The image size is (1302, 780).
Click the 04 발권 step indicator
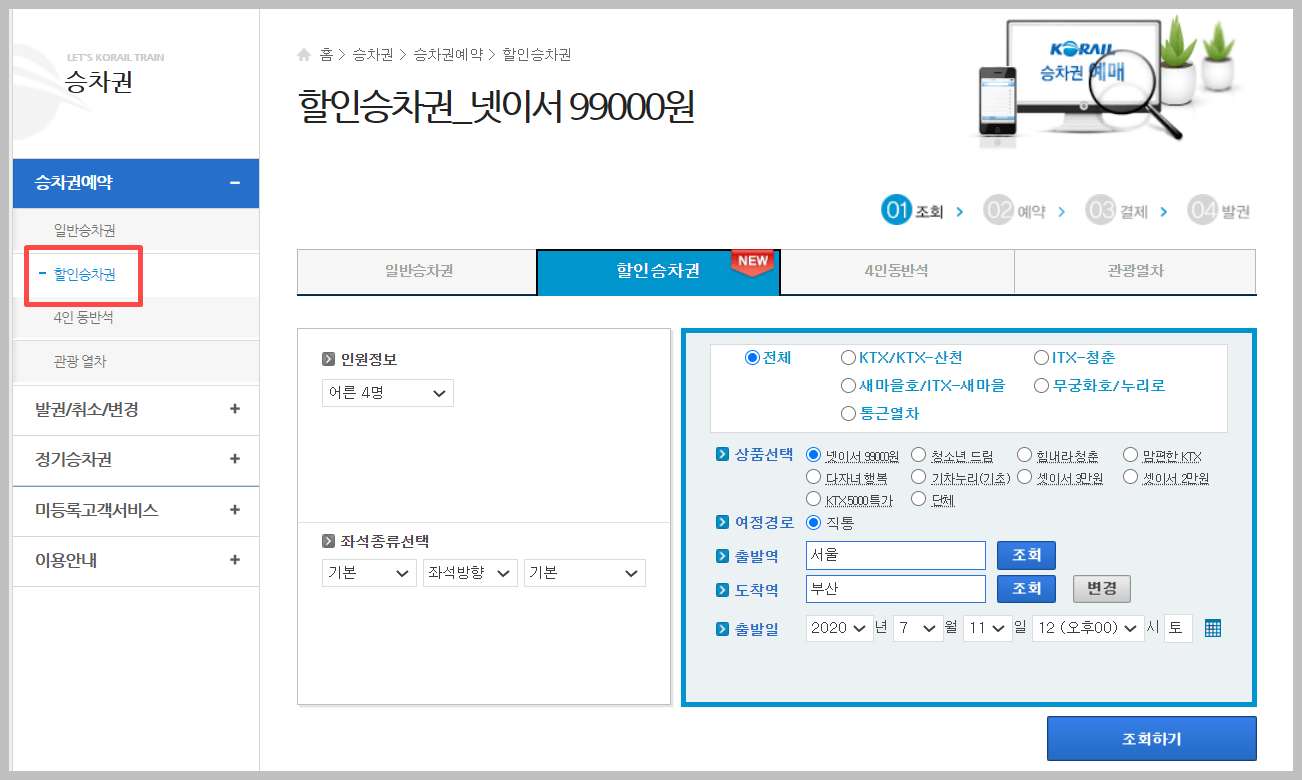click(1219, 211)
